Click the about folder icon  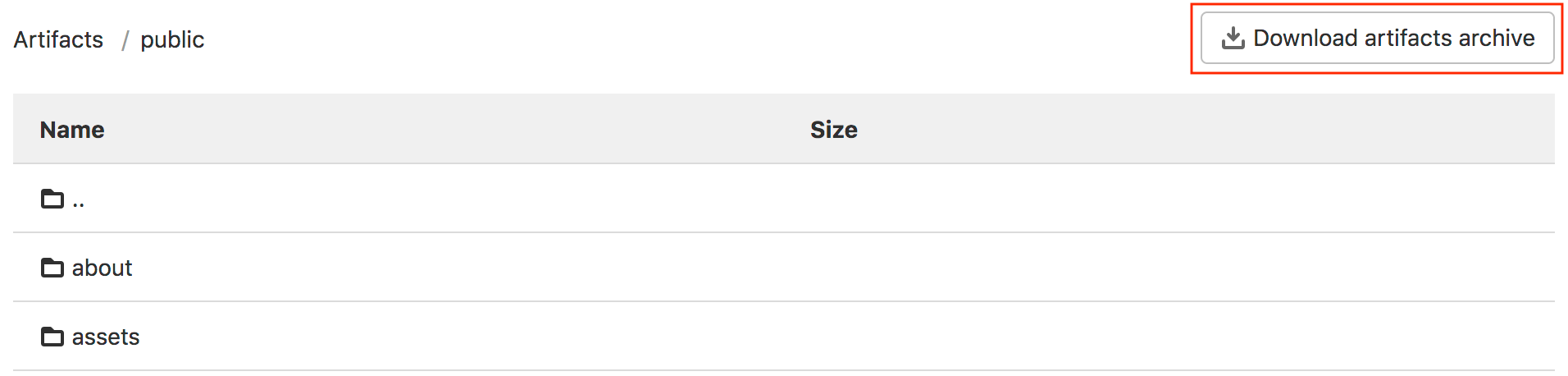pyautogui.click(x=52, y=268)
